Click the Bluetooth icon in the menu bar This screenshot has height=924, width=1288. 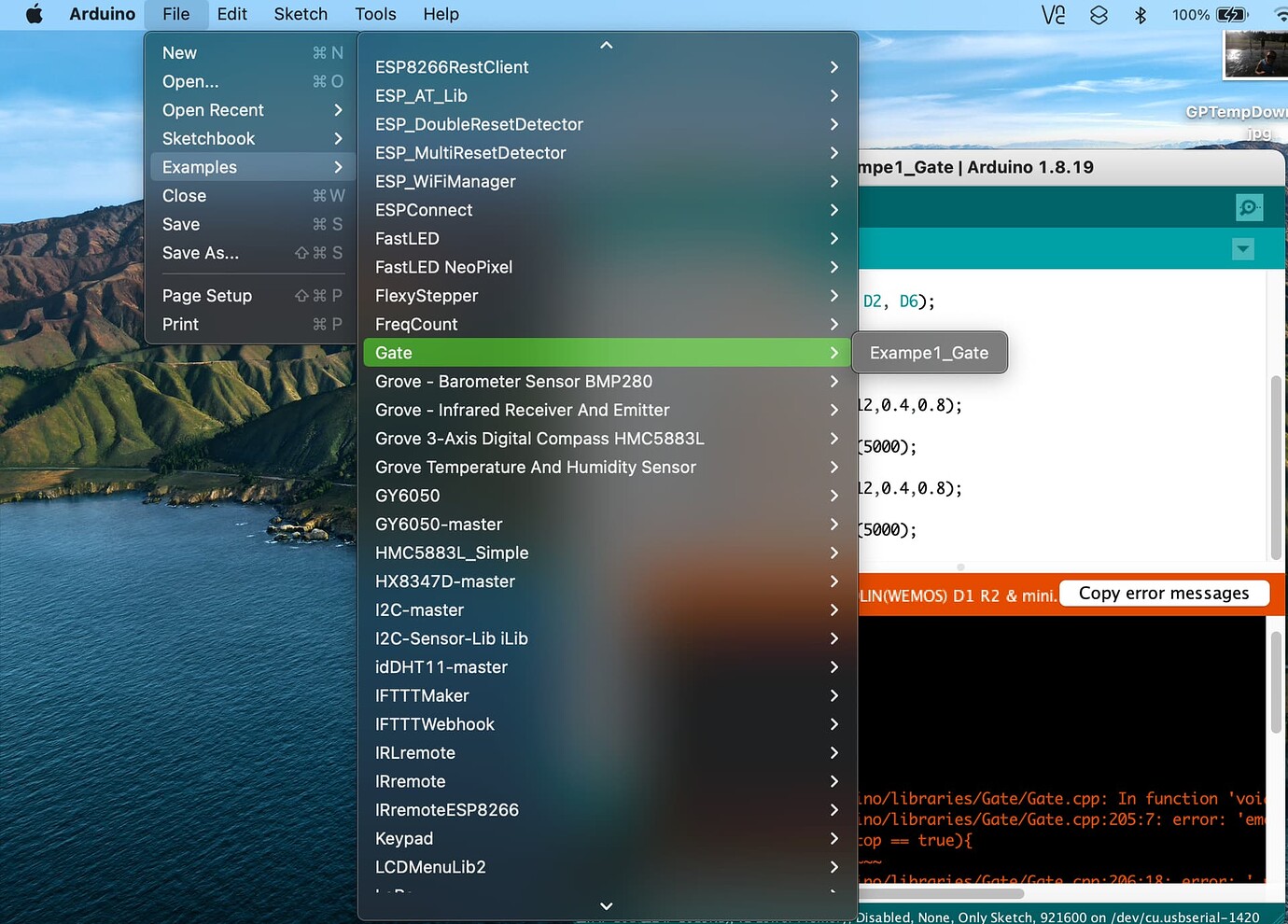1141,14
